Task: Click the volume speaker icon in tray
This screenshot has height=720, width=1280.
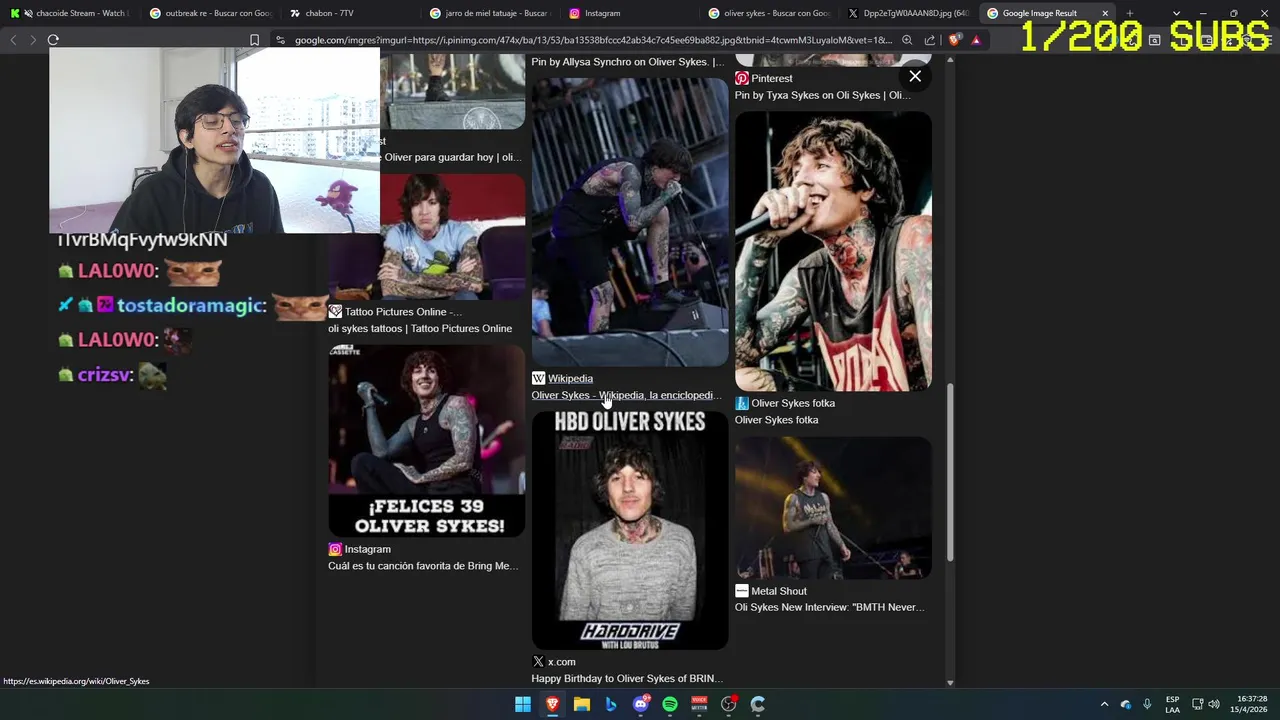Action: 1214,704
